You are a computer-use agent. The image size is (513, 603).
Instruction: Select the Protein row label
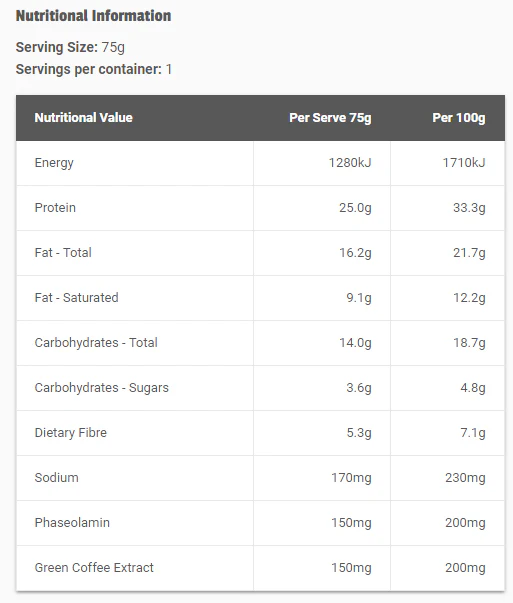(x=55, y=208)
